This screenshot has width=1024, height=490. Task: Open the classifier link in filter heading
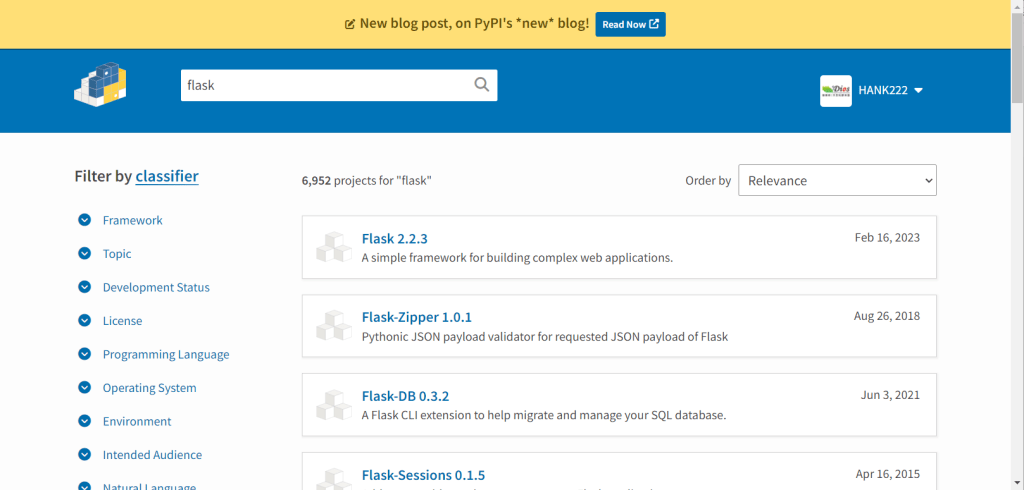pyautogui.click(x=167, y=176)
